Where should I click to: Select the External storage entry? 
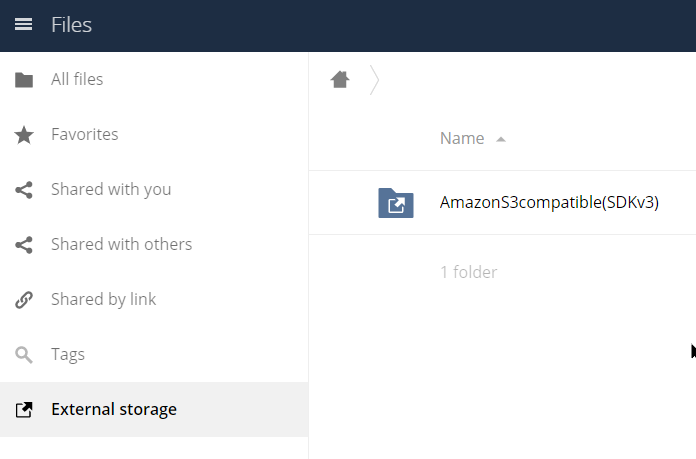coord(154,410)
